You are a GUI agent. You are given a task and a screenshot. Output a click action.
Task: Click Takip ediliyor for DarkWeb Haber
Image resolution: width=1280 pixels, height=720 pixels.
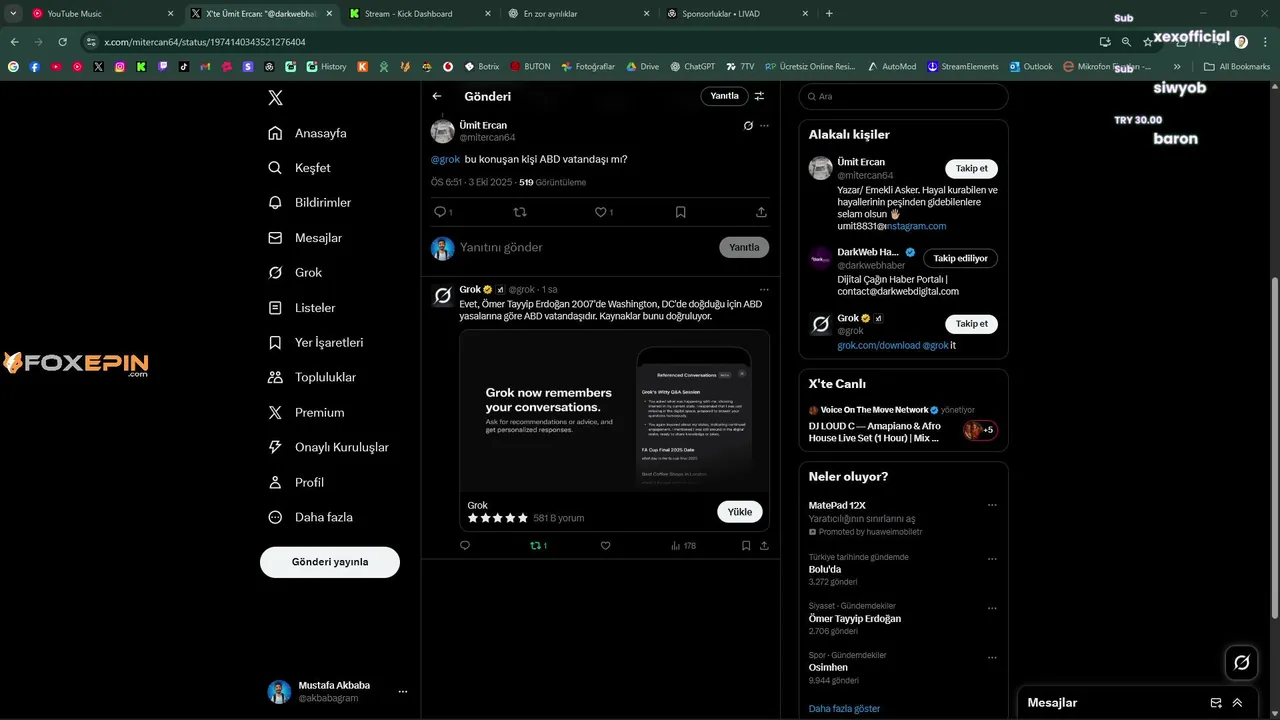[x=960, y=258]
